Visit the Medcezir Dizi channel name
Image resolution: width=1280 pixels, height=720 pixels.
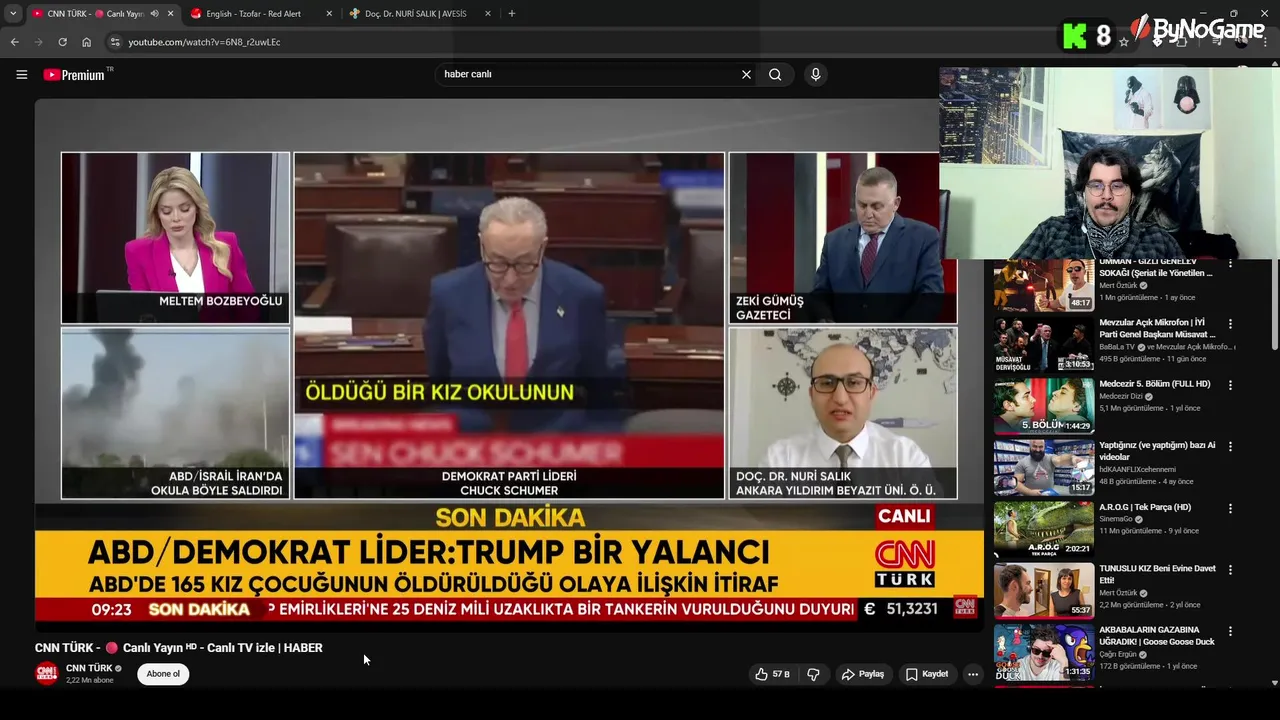tap(1122, 396)
